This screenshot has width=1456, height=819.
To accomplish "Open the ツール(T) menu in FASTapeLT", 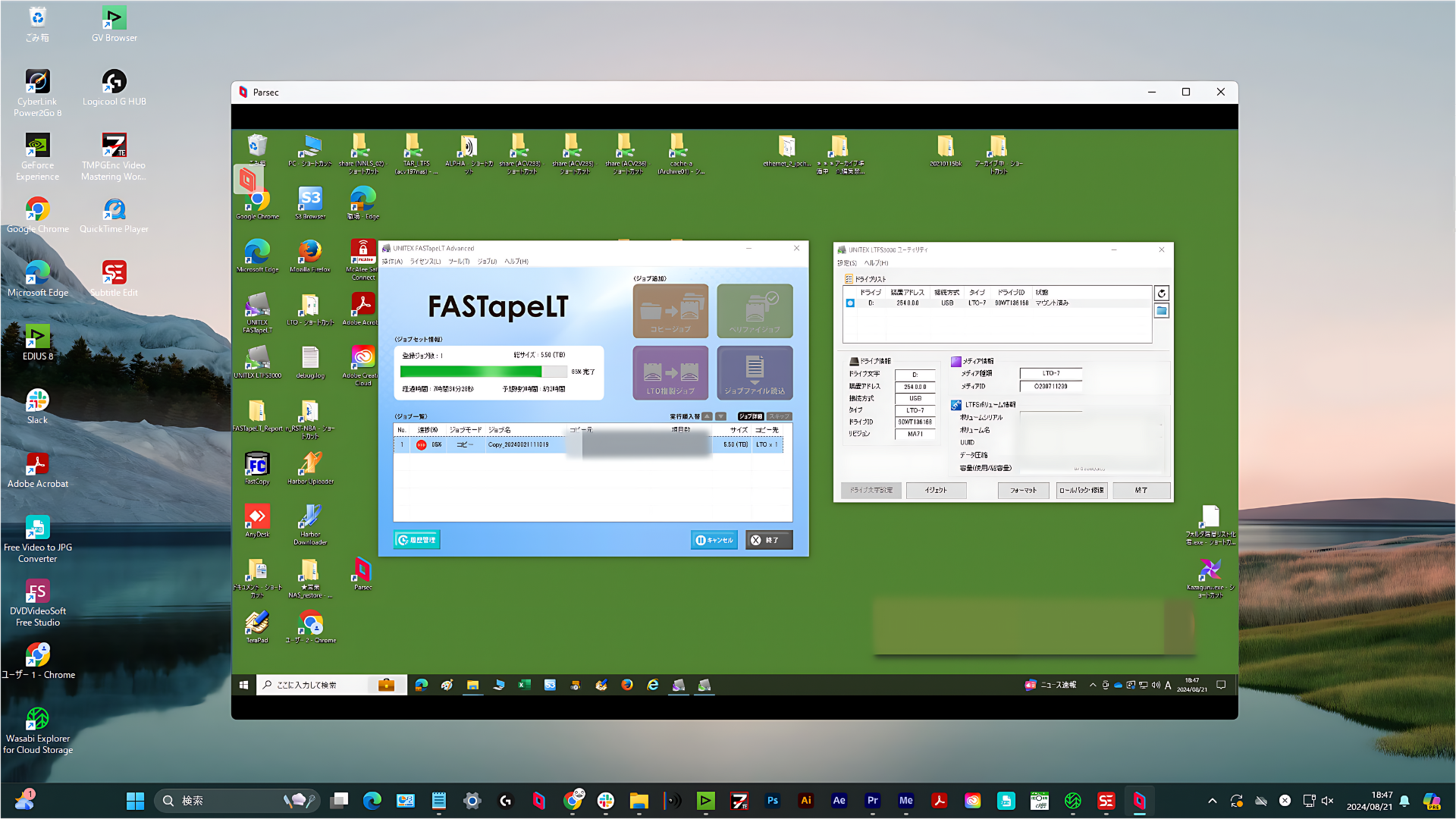I will (459, 262).
